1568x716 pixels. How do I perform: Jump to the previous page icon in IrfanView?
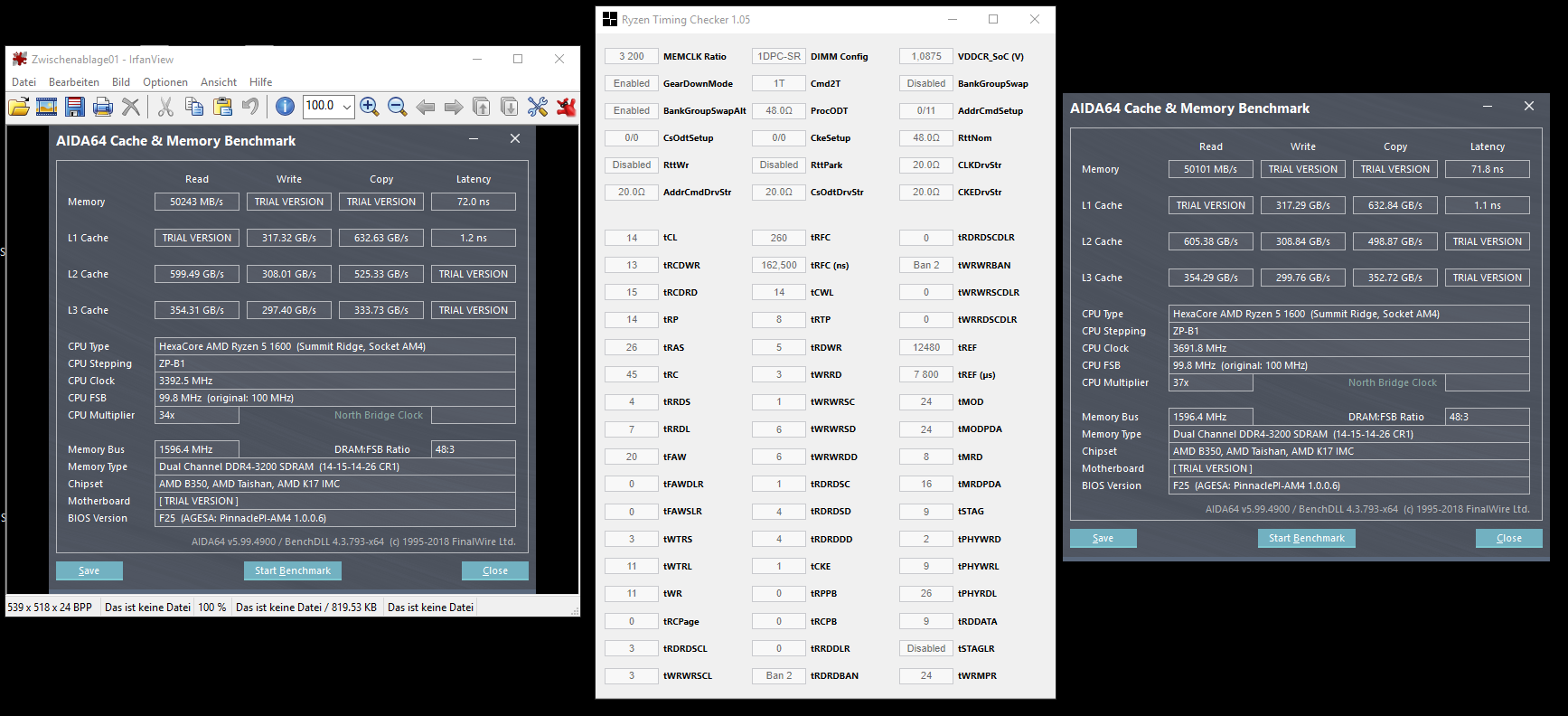coord(482,107)
